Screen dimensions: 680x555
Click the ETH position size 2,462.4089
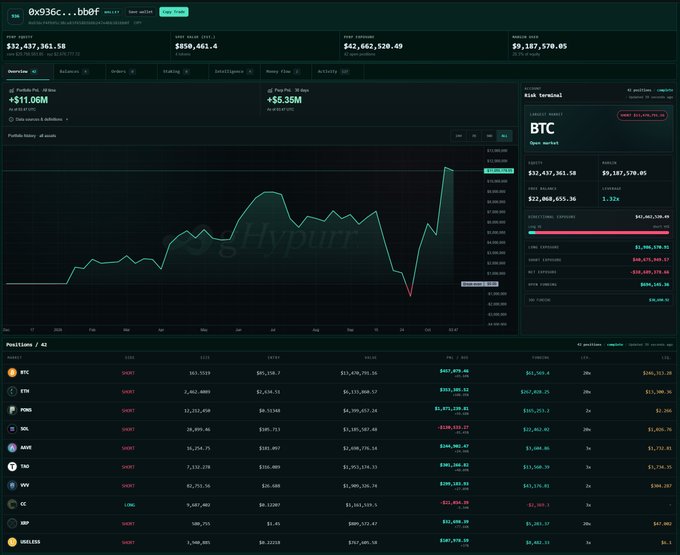197,392
